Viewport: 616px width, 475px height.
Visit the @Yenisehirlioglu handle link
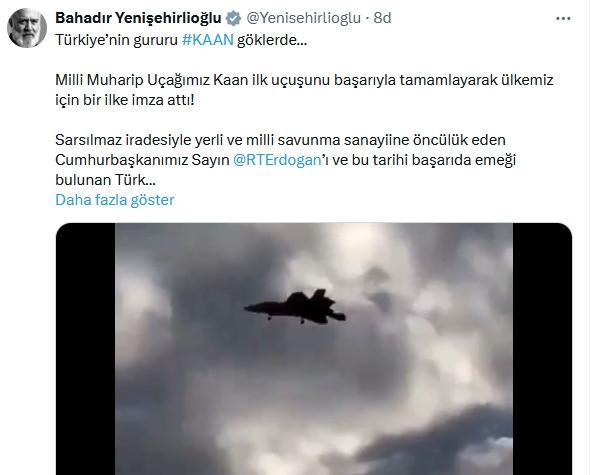pyautogui.click(x=303, y=18)
